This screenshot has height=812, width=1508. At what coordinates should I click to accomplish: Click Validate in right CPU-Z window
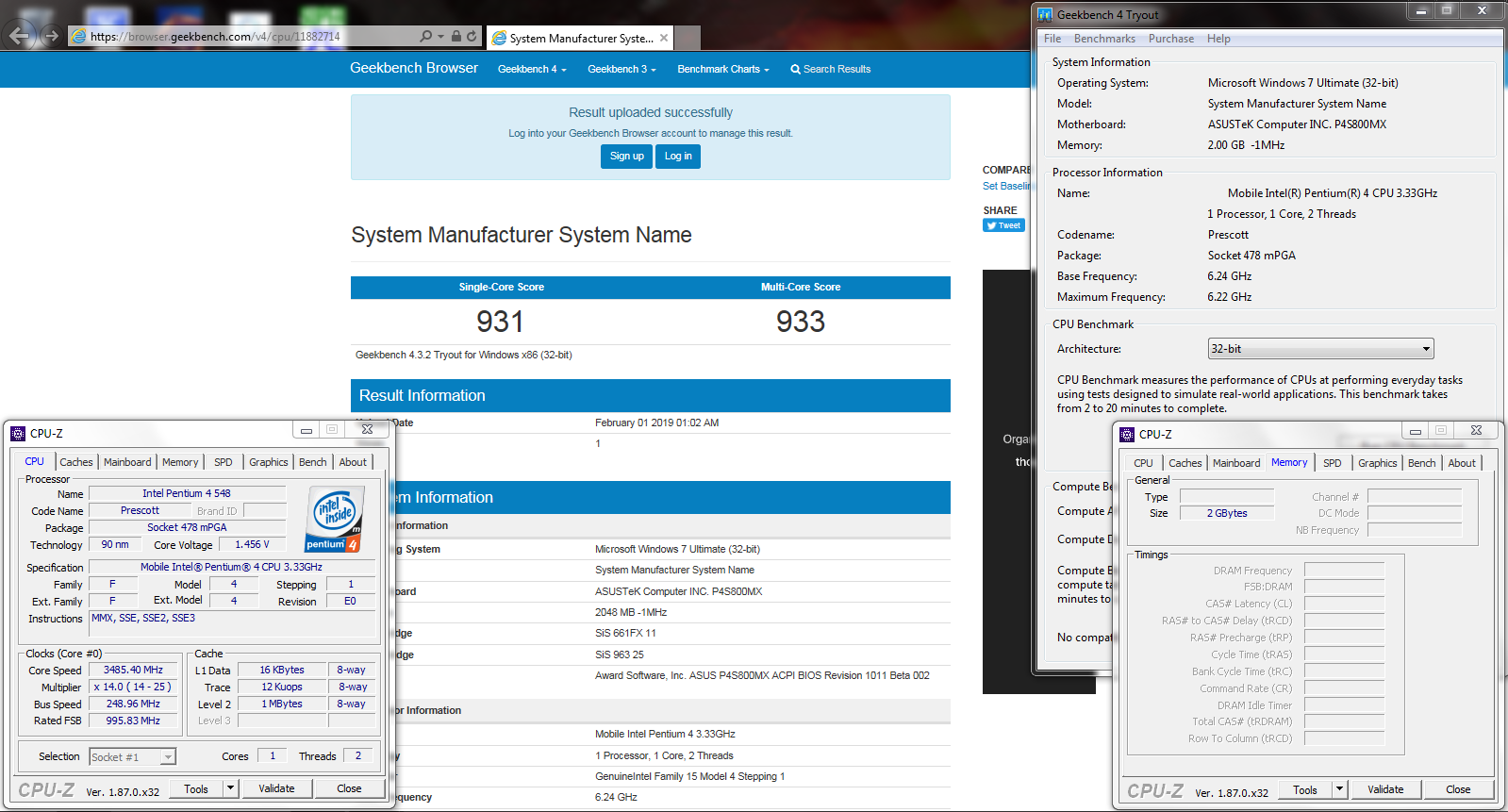(x=1386, y=789)
